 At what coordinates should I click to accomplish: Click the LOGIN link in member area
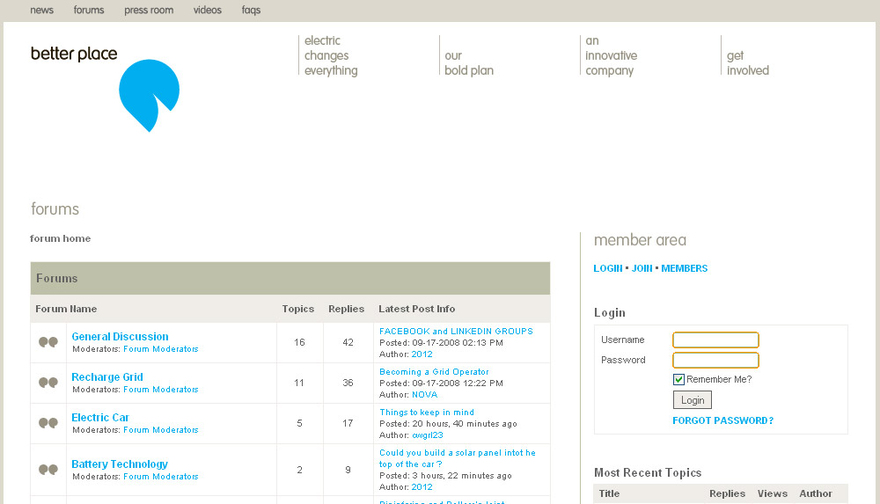pyautogui.click(x=608, y=268)
